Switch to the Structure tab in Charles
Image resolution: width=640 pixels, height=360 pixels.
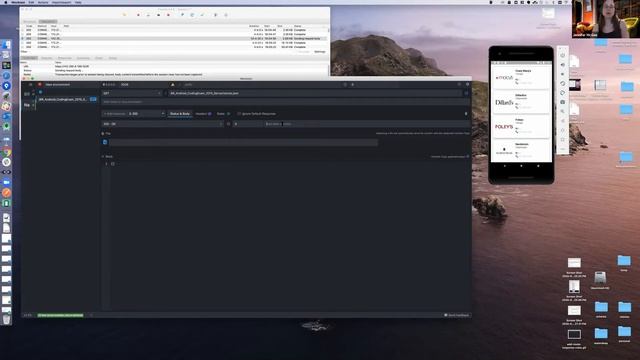(29, 22)
